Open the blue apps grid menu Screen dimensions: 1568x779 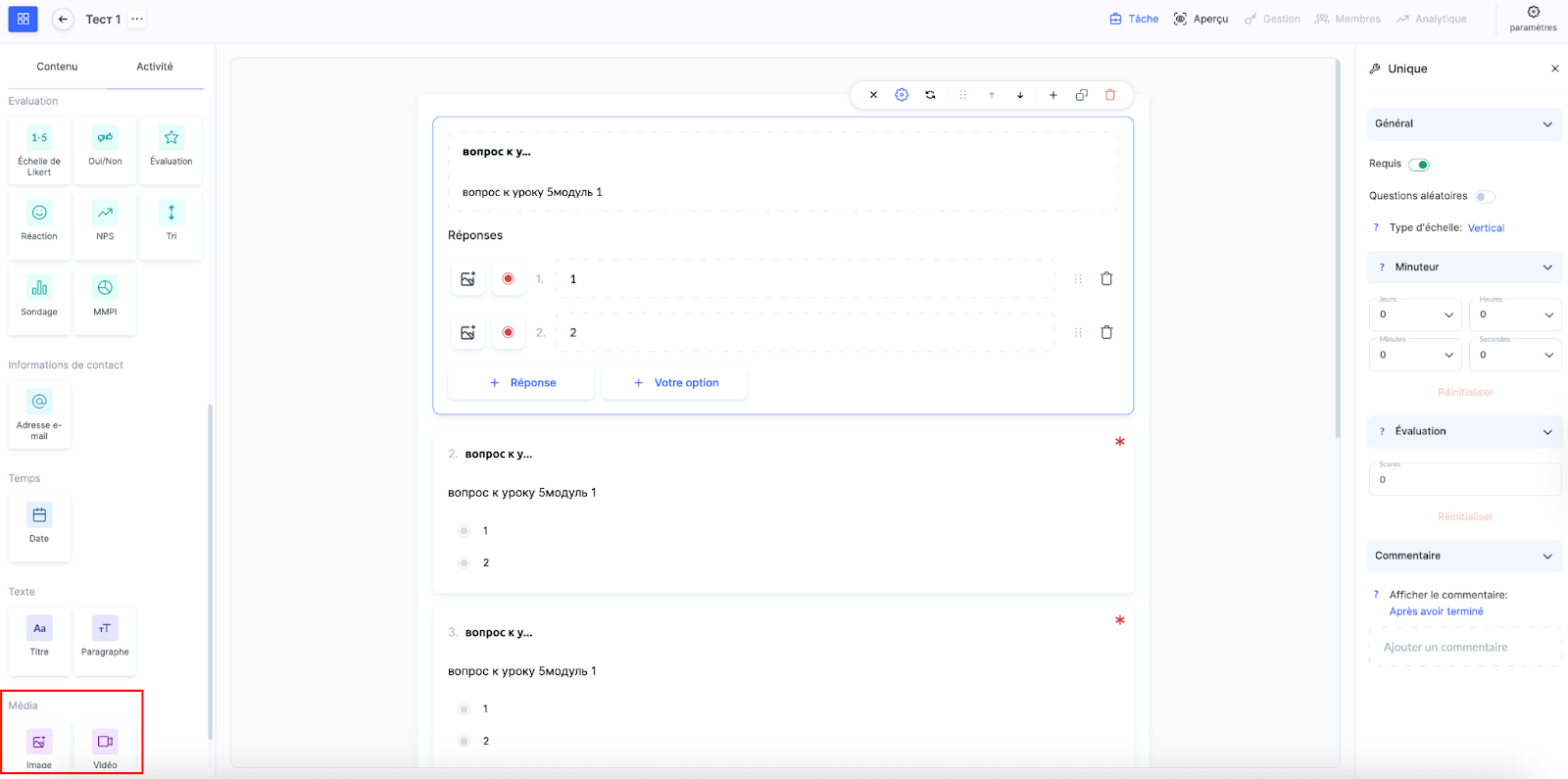pos(23,19)
